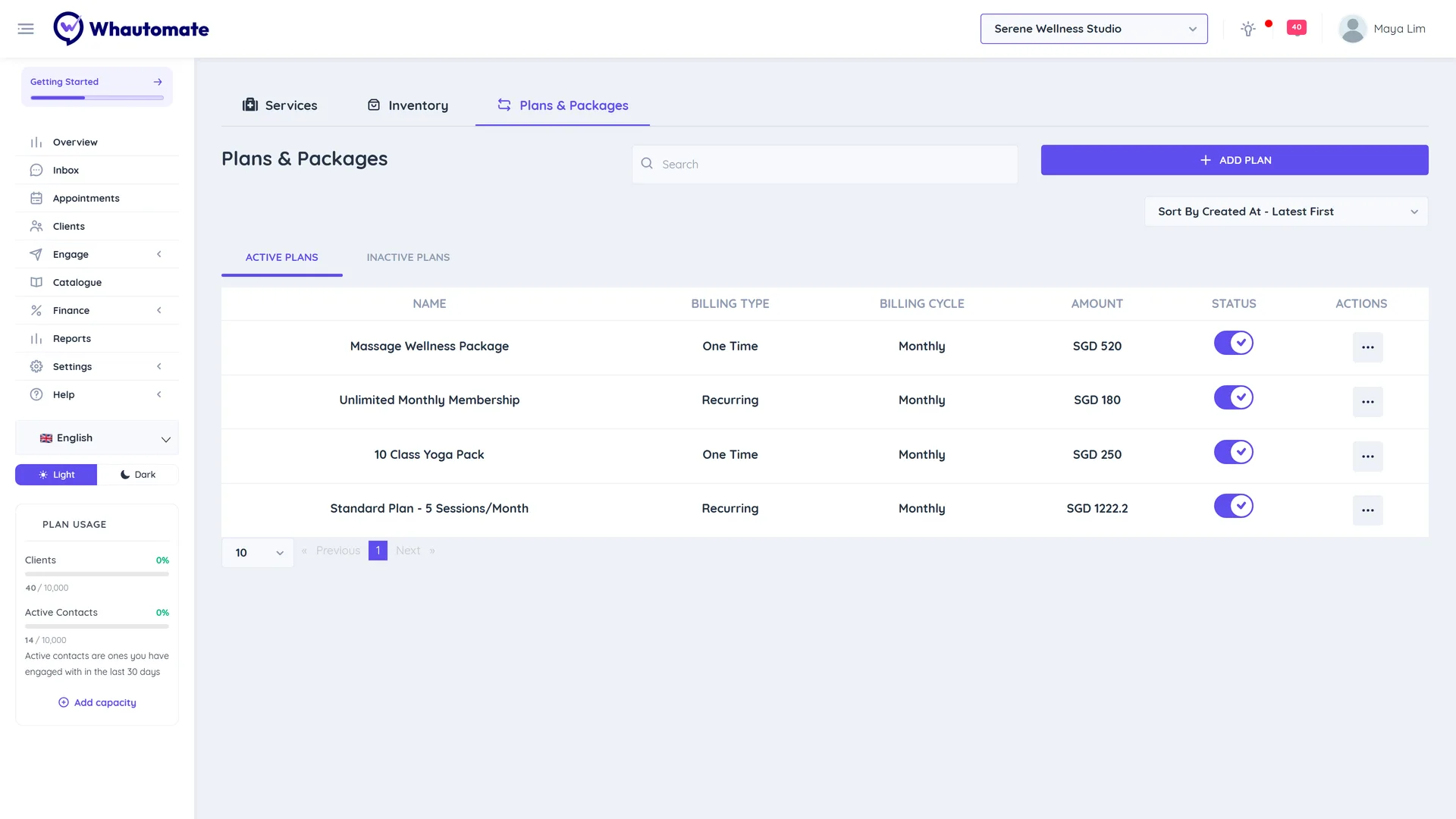
Task: Switch to Dark theme
Action: (138, 475)
